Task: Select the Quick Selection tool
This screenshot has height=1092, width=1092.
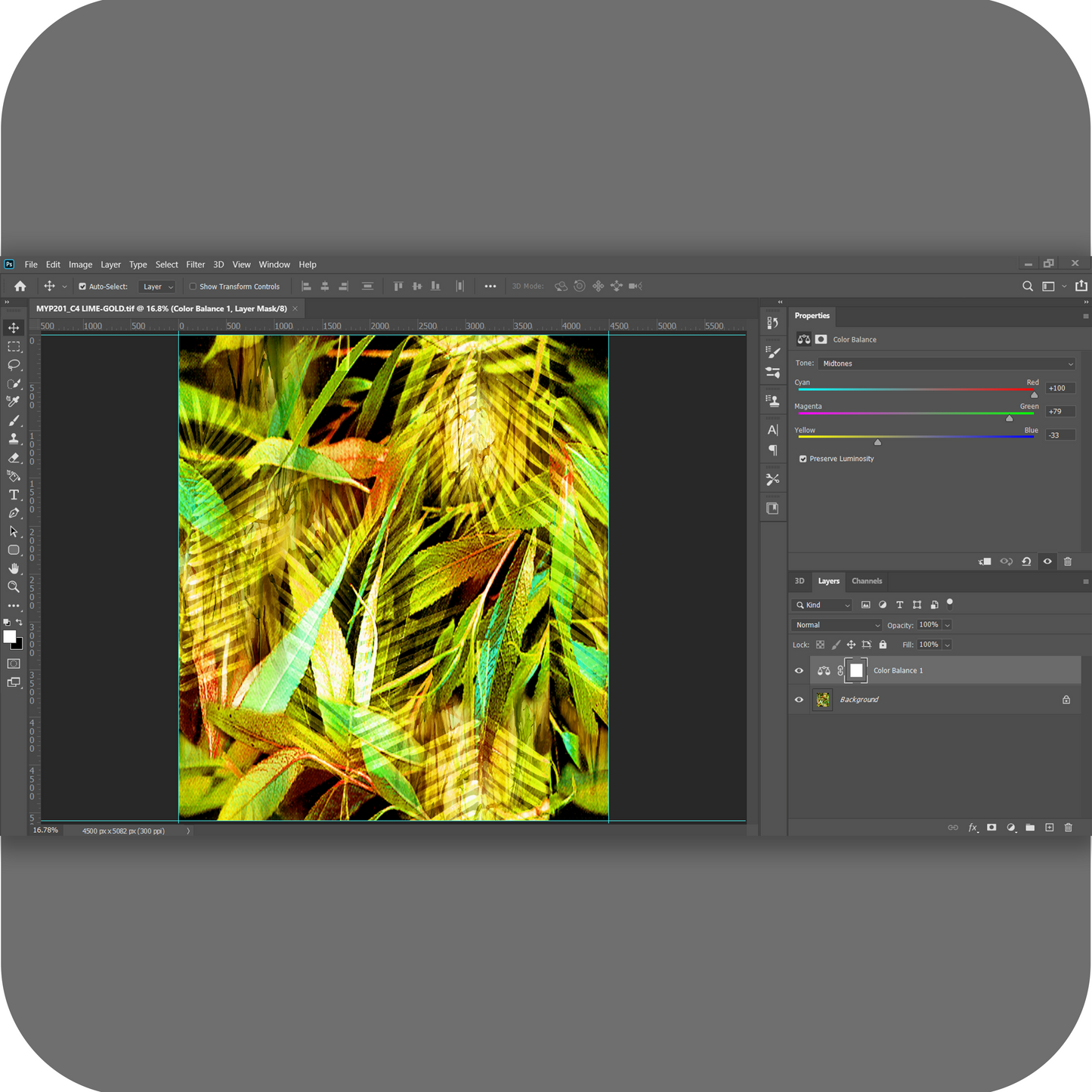Action: (14, 383)
